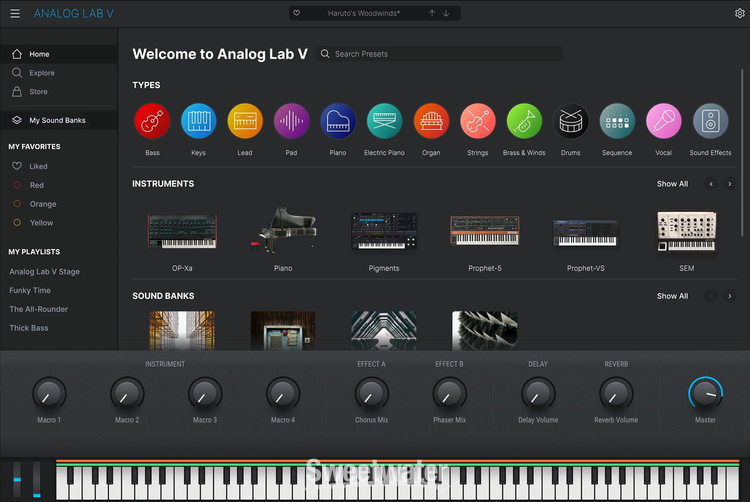Like the current preset with heart icon

click(x=297, y=13)
